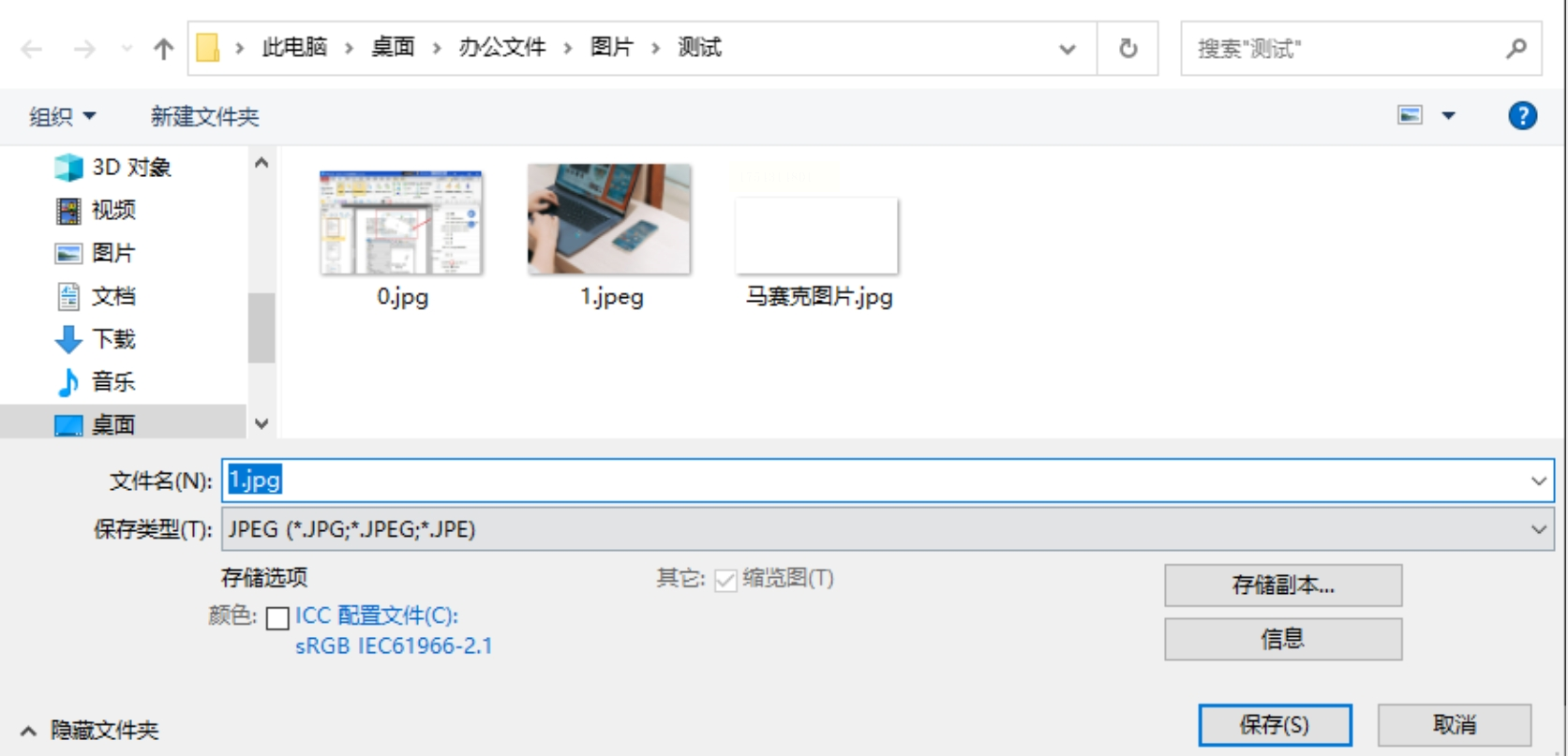This screenshot has height=756, width=1568.
Task: Open the 文件名 history dropdown arrow
Action: pyautogui.click(x=1539, y=481)
